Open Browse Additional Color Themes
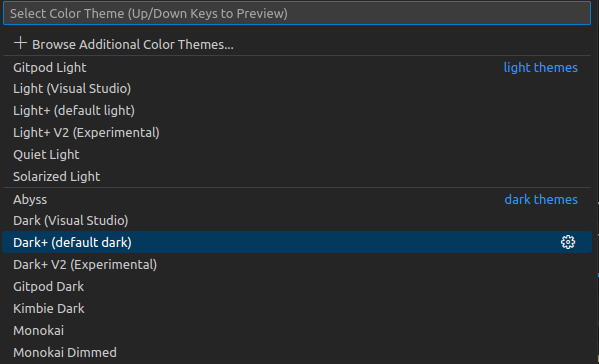 click(x=297, y=44)
